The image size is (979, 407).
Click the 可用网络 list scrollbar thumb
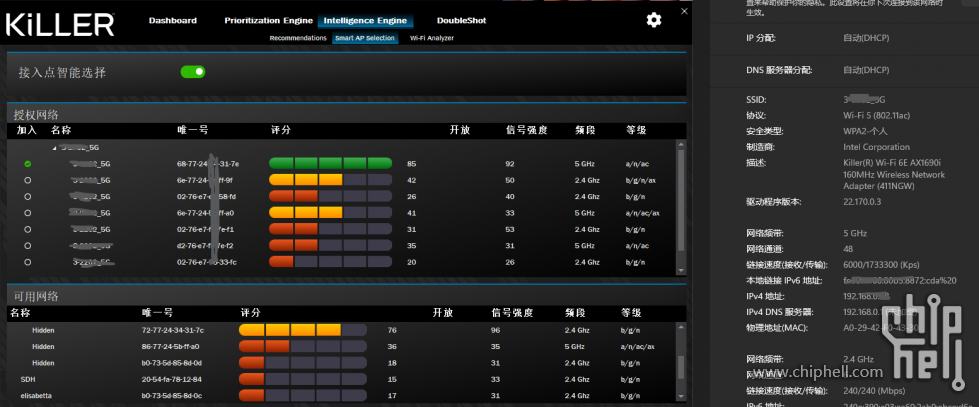pyautogui.click(x=681, y=369)
